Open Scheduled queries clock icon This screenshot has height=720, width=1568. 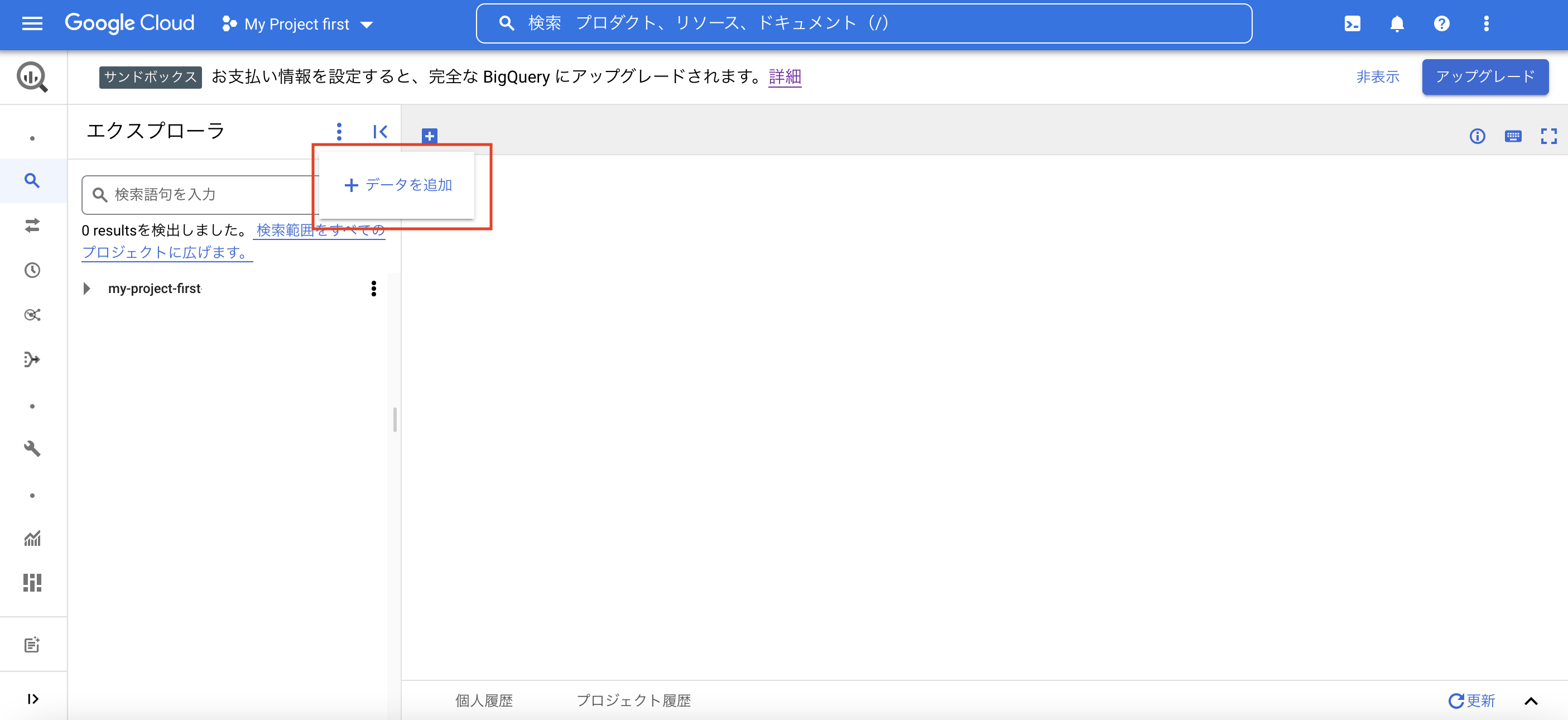32,270
